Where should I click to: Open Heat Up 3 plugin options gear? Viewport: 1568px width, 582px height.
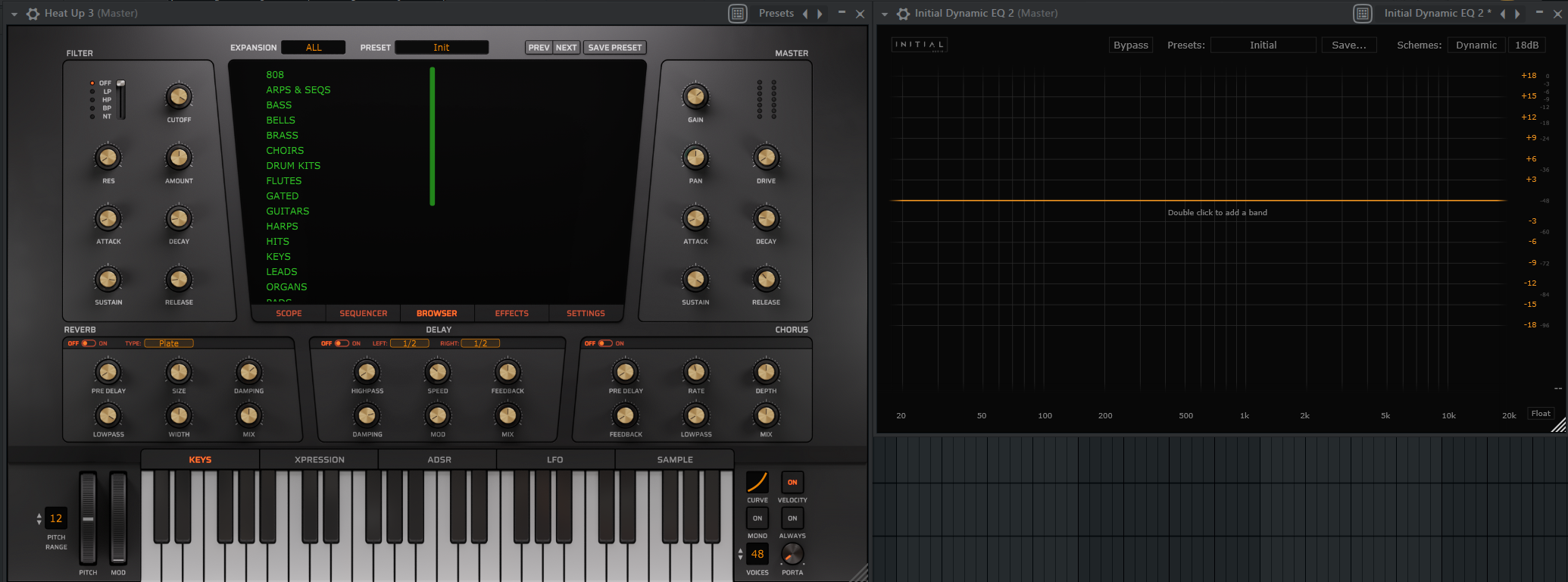[x=33, y=14]
